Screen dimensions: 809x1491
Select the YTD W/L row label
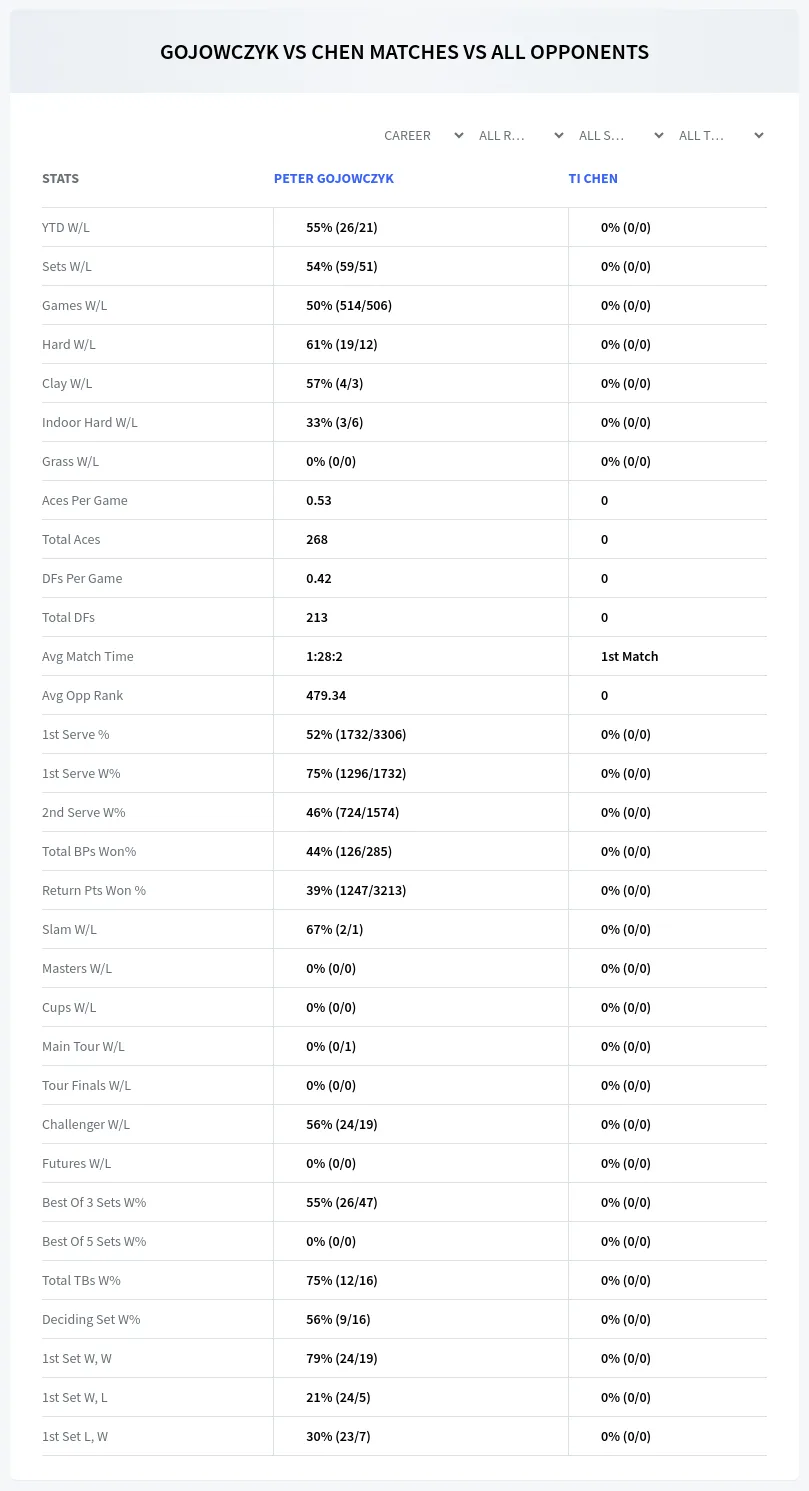[66, 227]
